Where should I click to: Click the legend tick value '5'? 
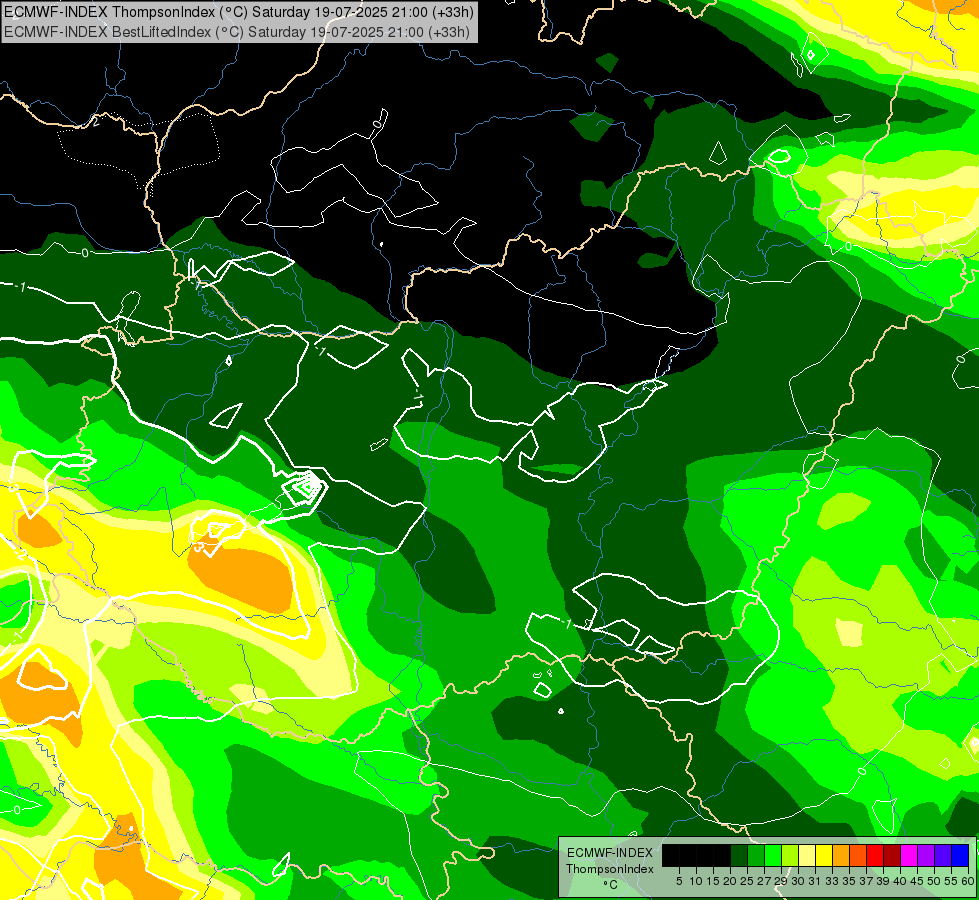click(x=679, y=881)
